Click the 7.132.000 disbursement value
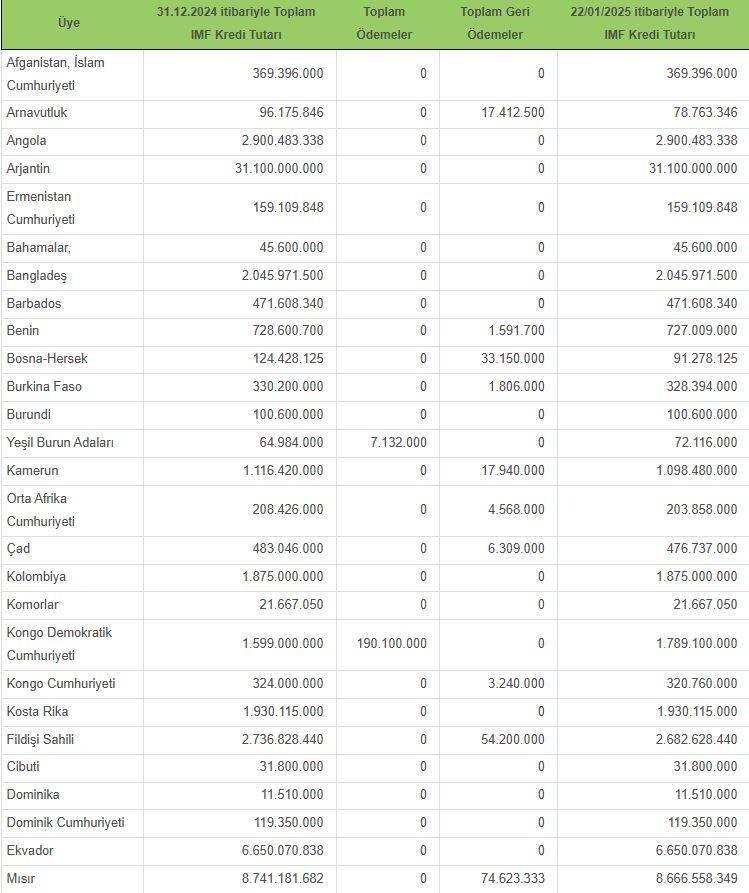This screenshot has width=749, height=893. [x=398, y=443]
